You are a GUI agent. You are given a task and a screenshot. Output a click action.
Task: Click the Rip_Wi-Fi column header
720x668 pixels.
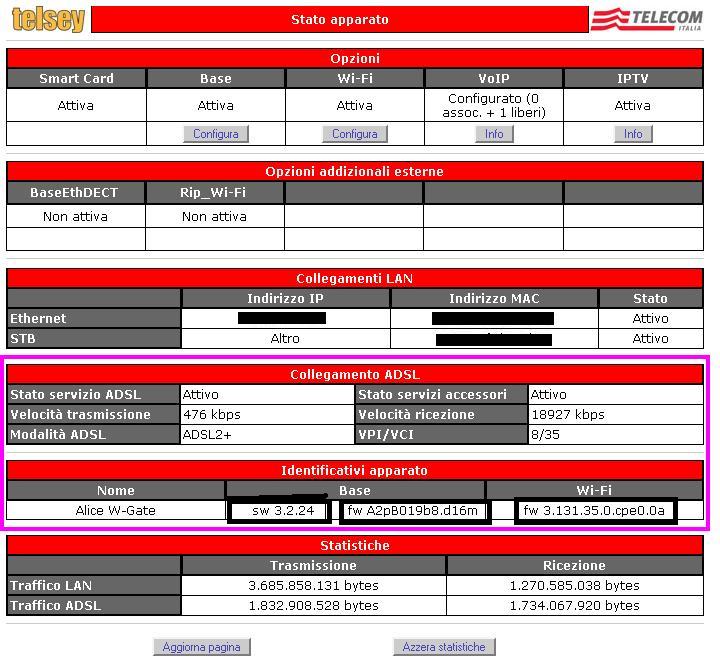[213, 192]
